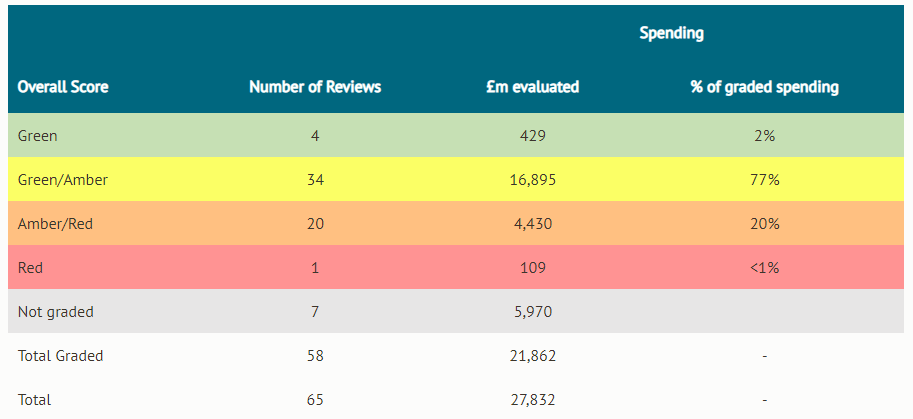
Task: Select the Not graded row label
Action: (x=56, y=312)
